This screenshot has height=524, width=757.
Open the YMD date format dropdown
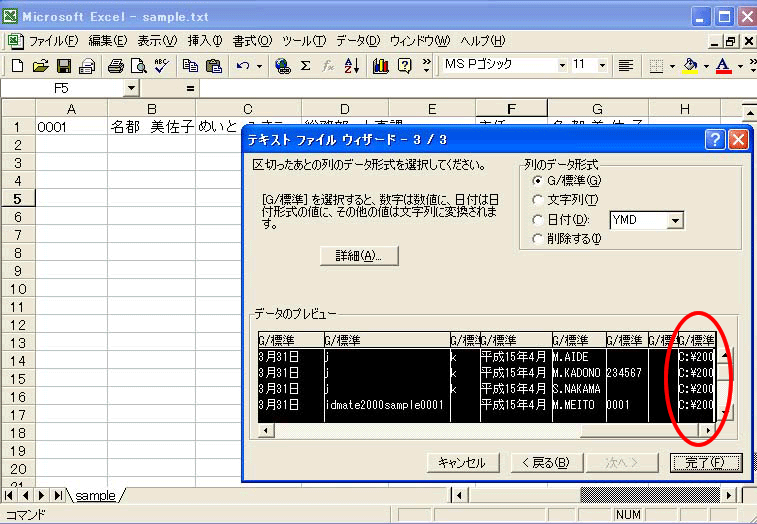tap(675, 221)
